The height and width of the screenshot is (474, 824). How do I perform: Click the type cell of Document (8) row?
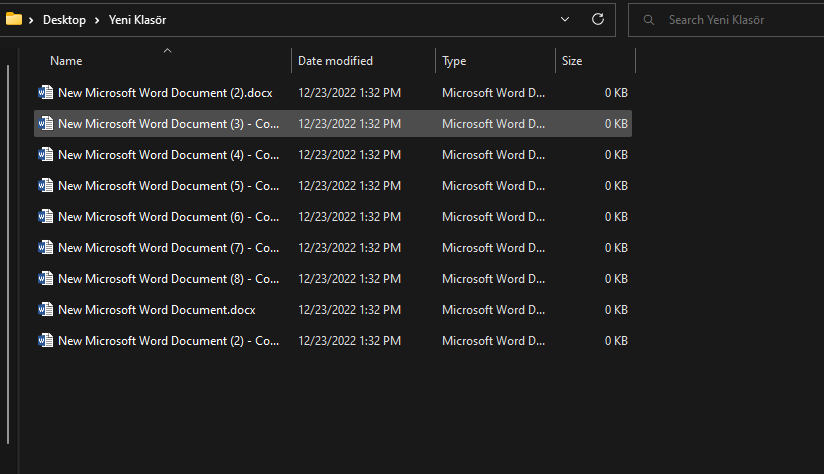click(x=493, y=279)
